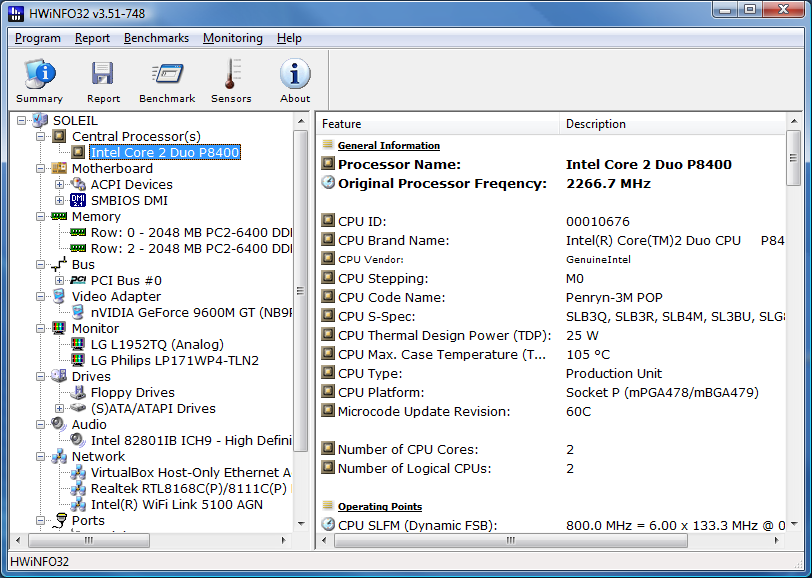Click the Microcode Update Revision row
The height and width of the screenshot is (578, 812).
[x=552, y=411]
